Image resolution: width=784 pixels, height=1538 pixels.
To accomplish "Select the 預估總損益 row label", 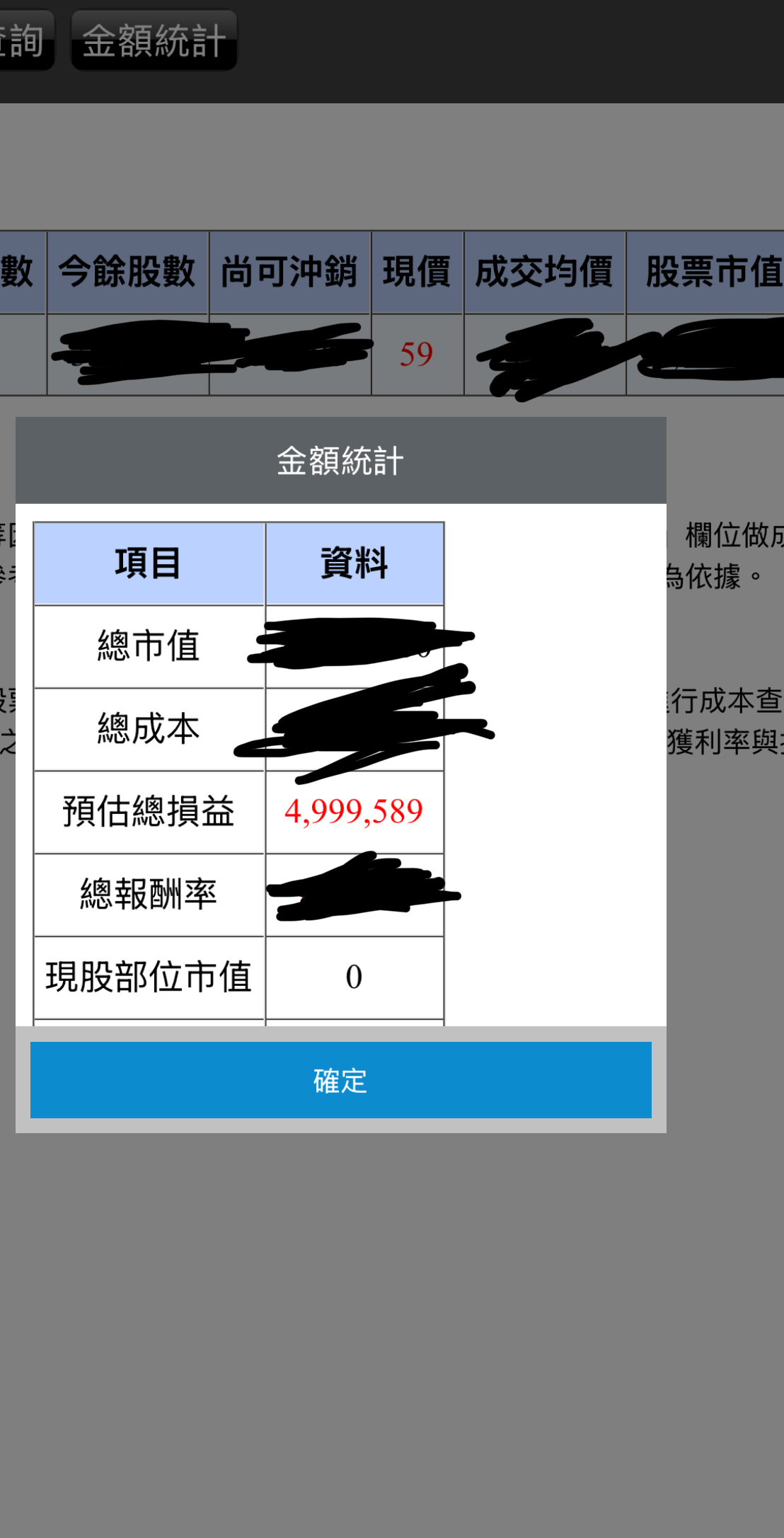I will point(149,812).
